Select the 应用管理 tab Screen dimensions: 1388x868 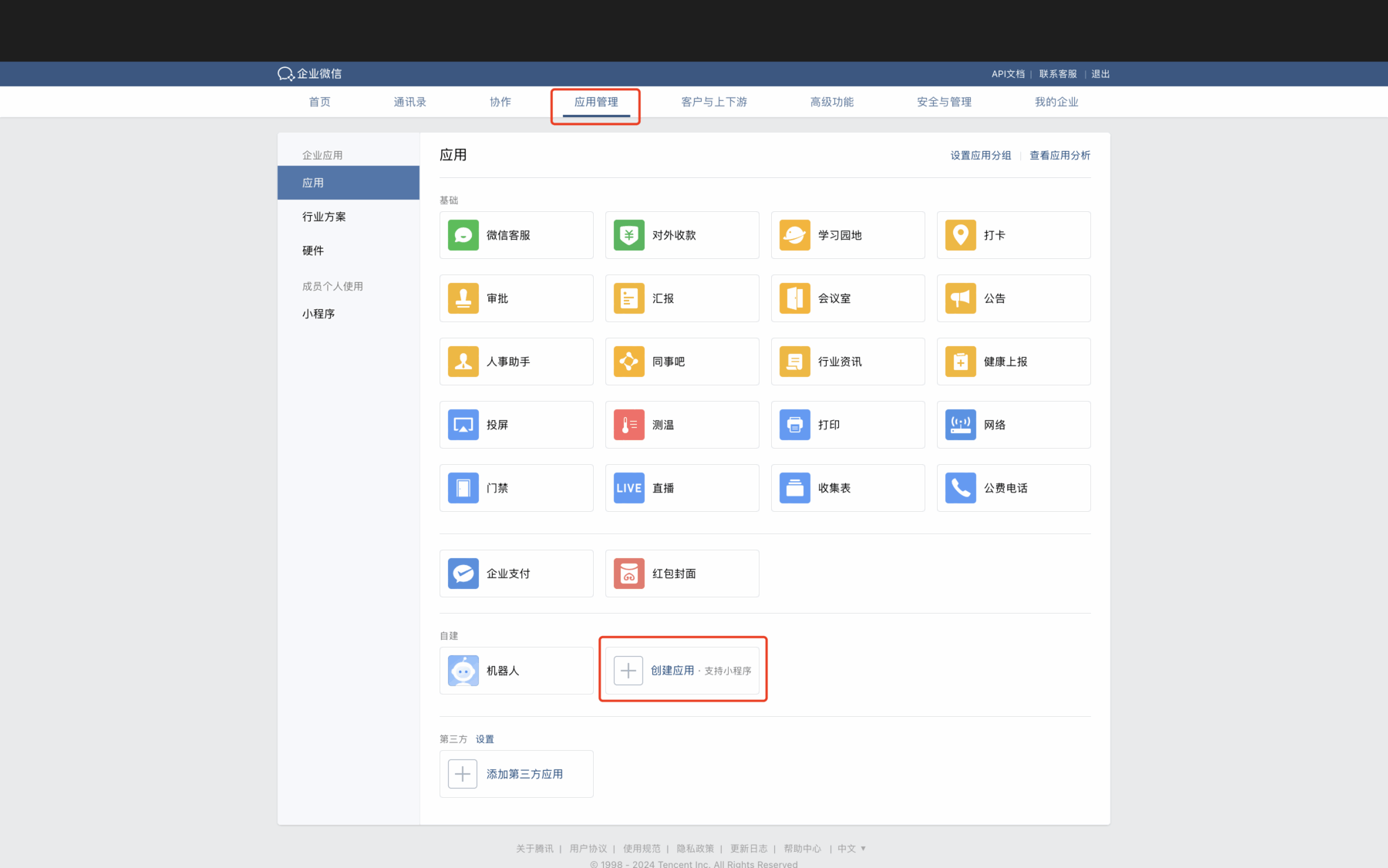pyautogui.click(x=596, y=102)
